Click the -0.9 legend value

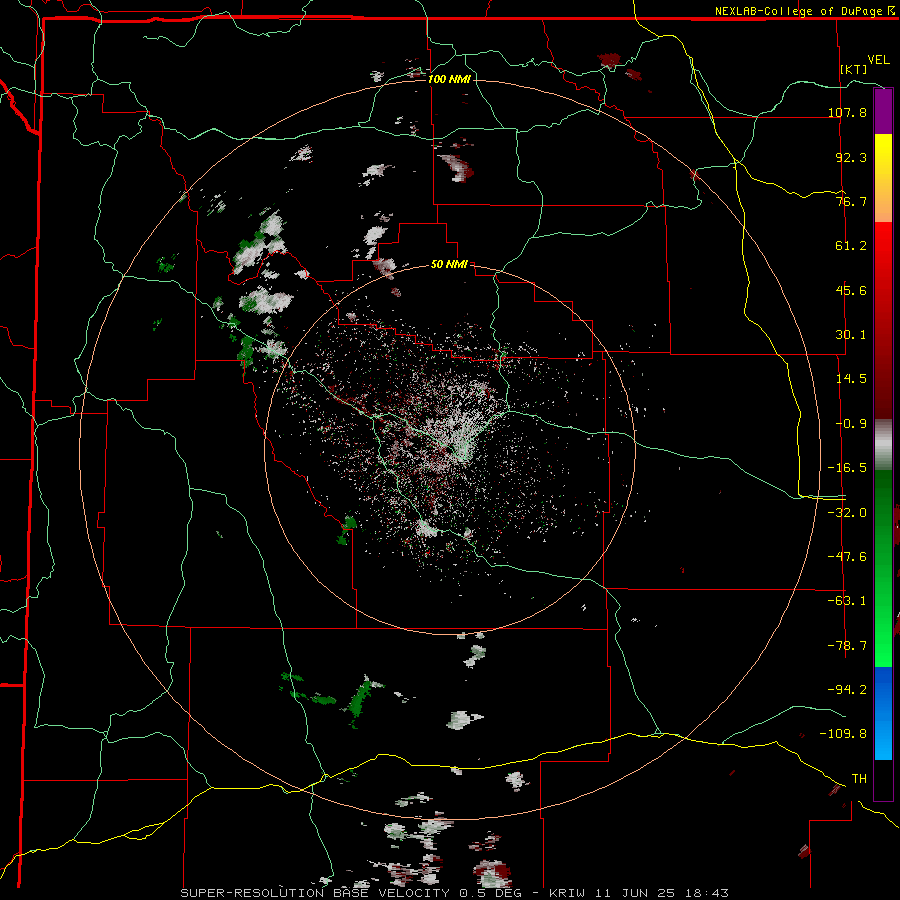coord(851,424)
